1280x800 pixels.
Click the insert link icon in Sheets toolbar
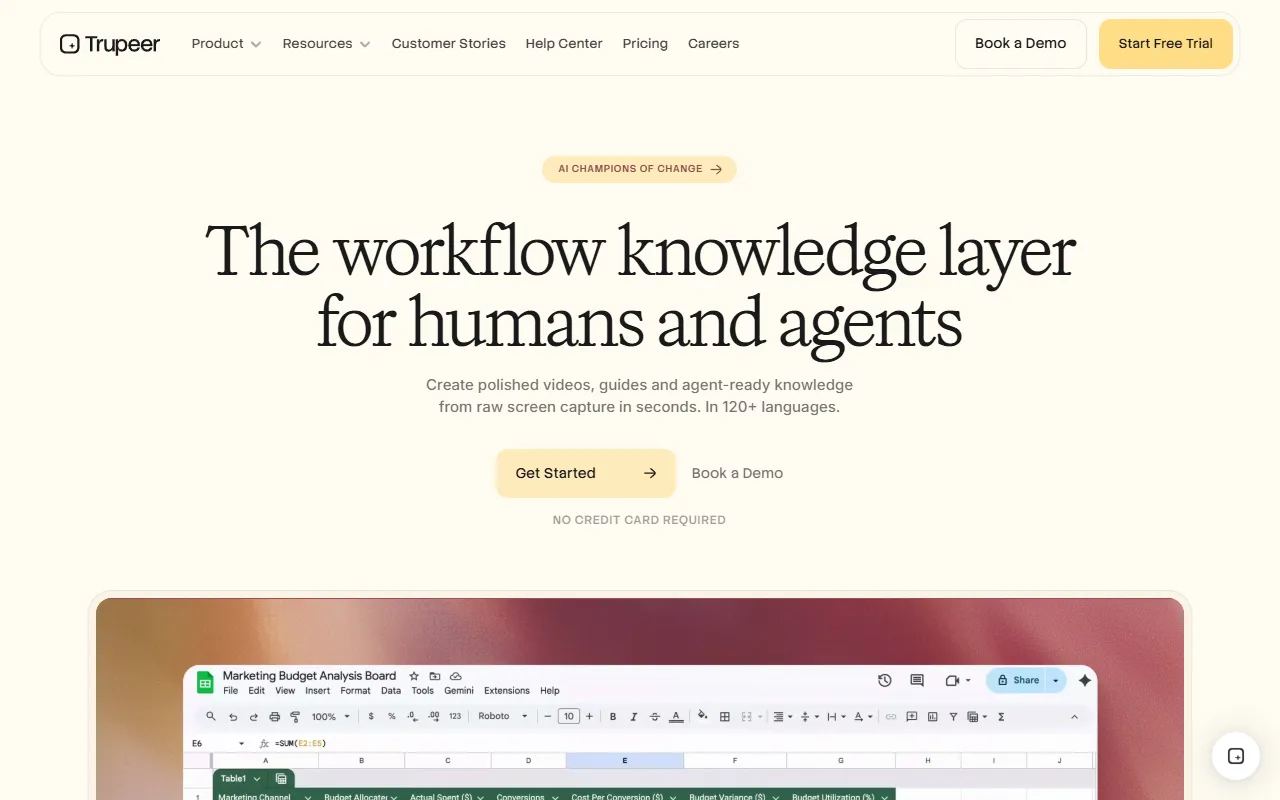tap(891, 716)
